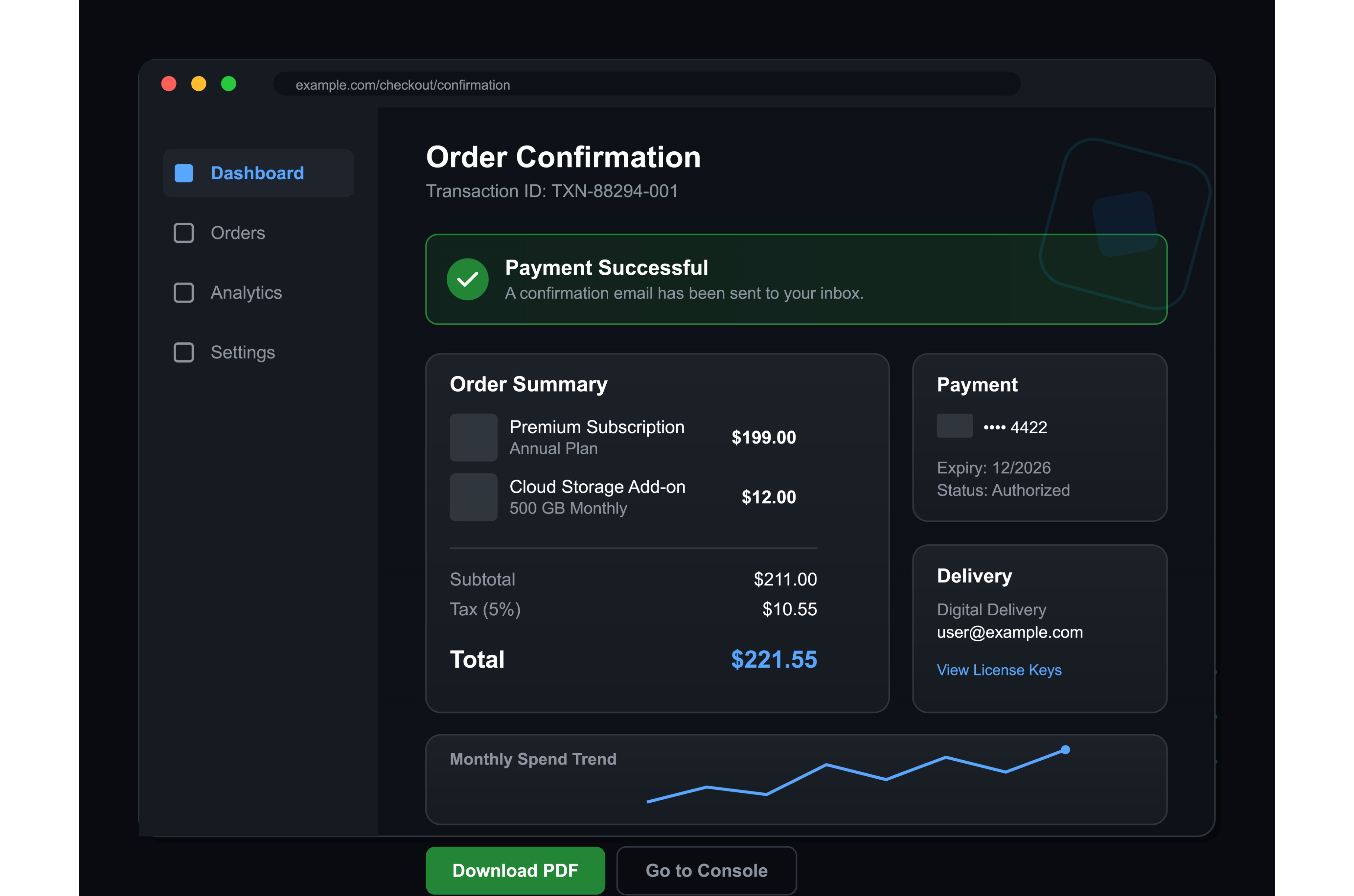Image resolution: width=1354 pixels, height=896 pixels.
Task: Click the Settings sidebar icon
Action: pyautogui.click(x=183, y=352)
